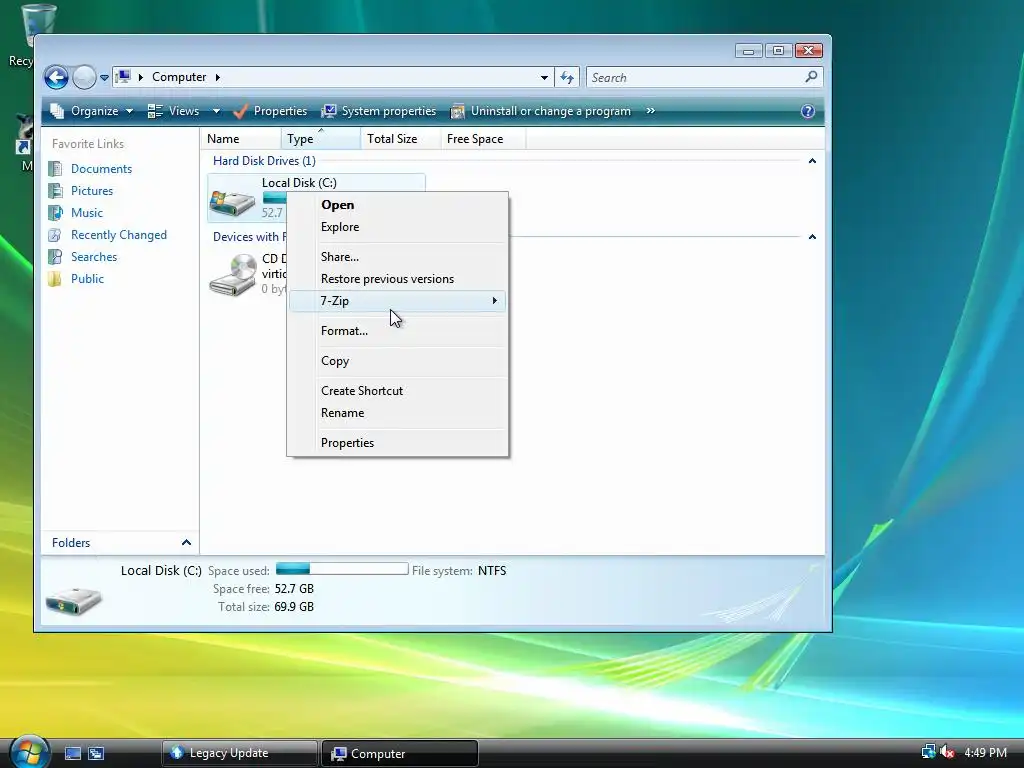The image size is (1024, 768).
Task: Expand the Folders pane
Action: tap(186, 543)
